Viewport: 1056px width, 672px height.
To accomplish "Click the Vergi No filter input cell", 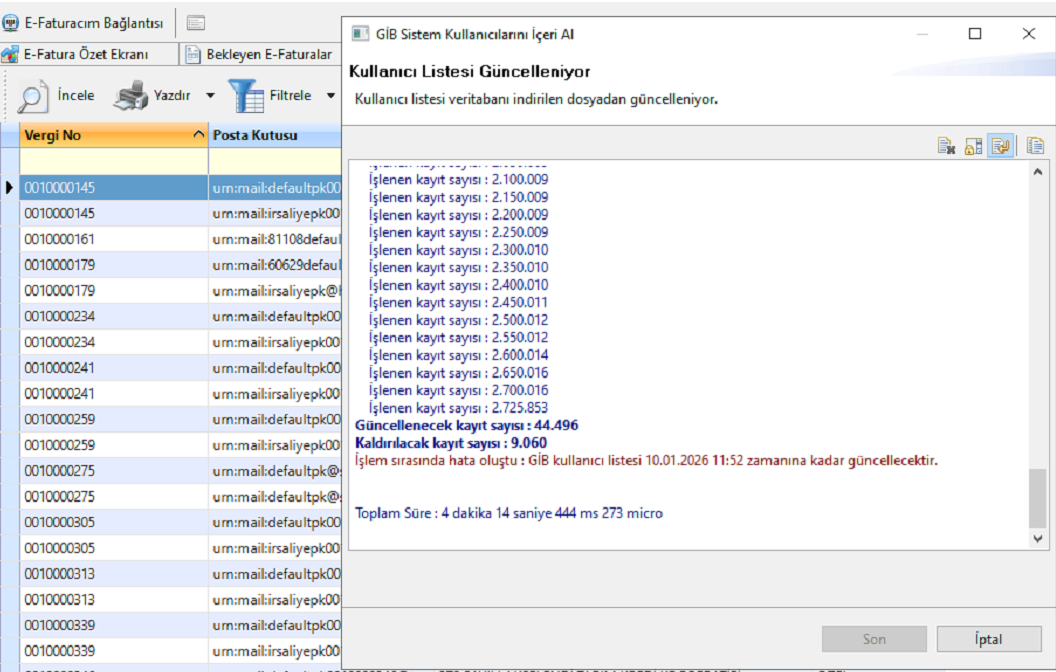I will [113, 161].
